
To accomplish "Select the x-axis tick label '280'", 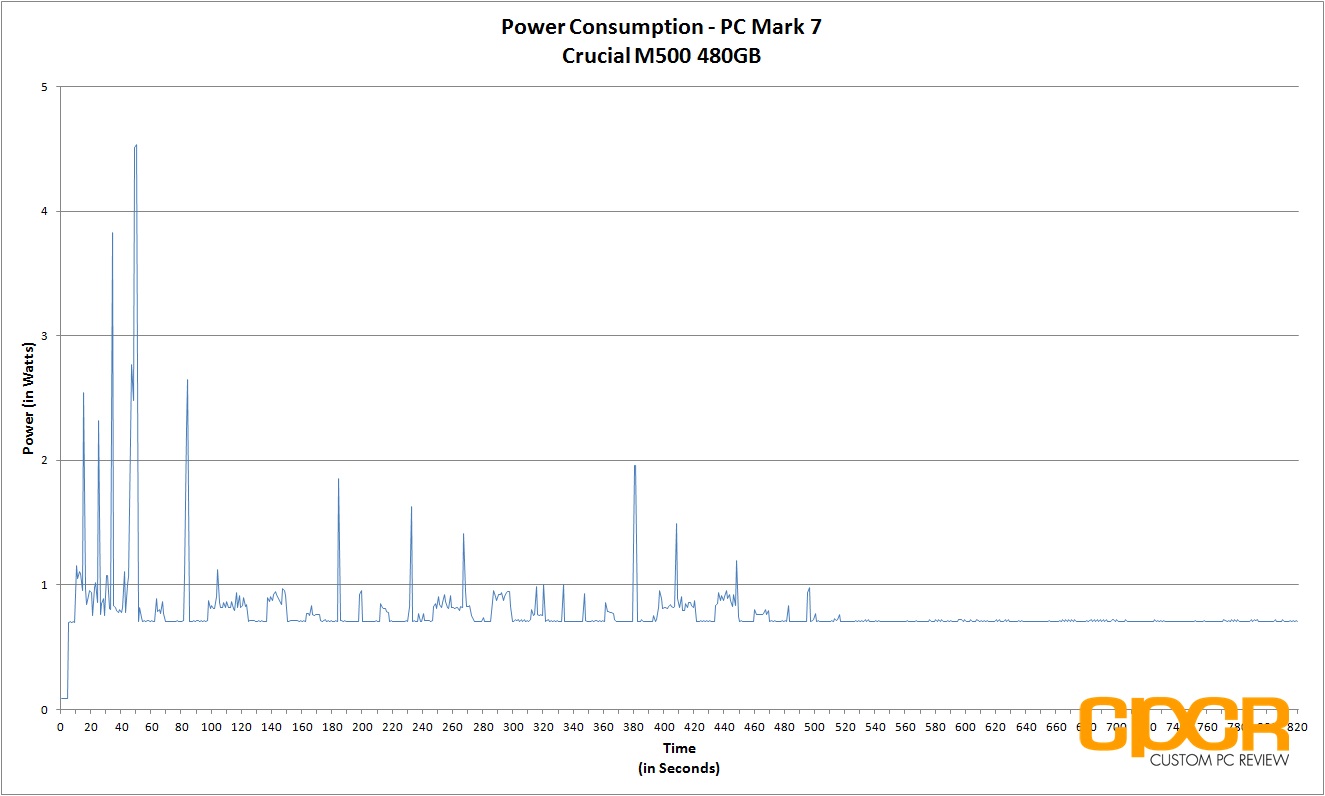I will tap(483, 727).
